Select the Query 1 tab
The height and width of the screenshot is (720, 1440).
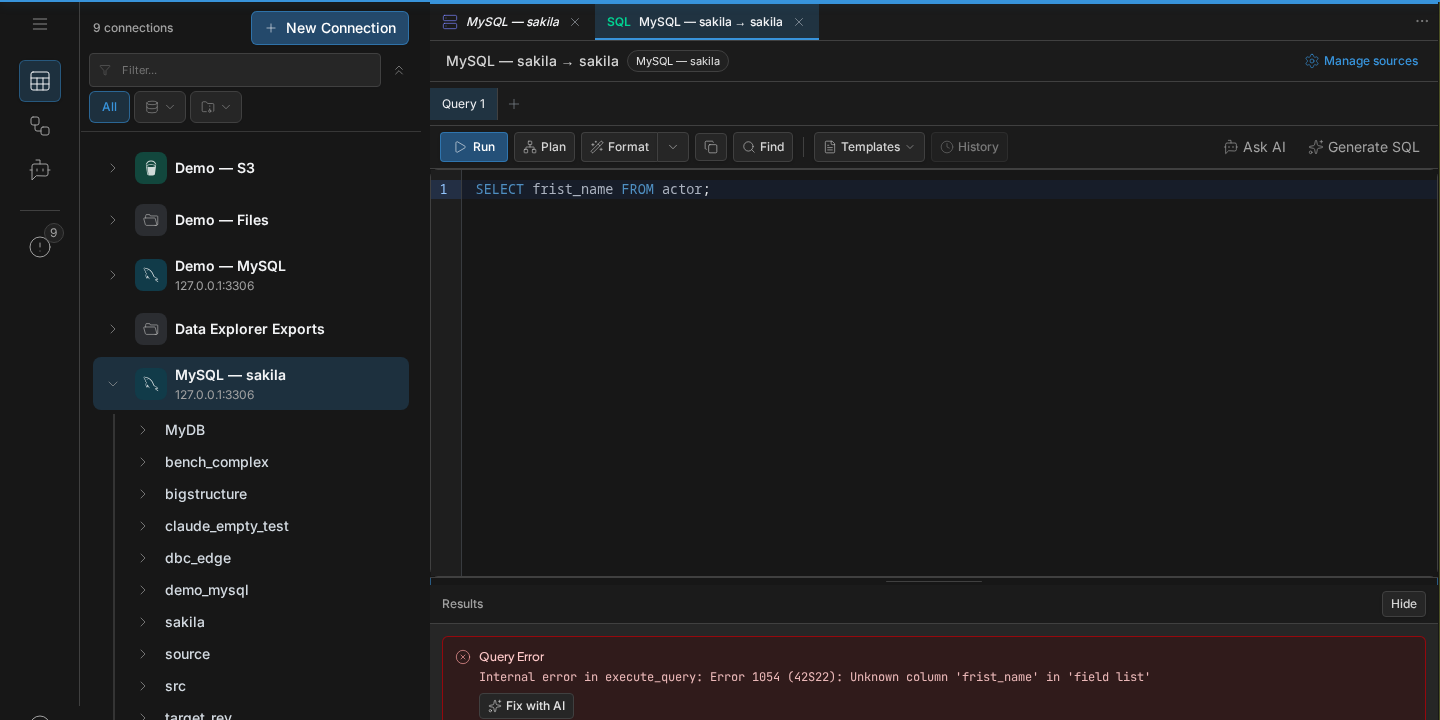click(x=464, y=104)
